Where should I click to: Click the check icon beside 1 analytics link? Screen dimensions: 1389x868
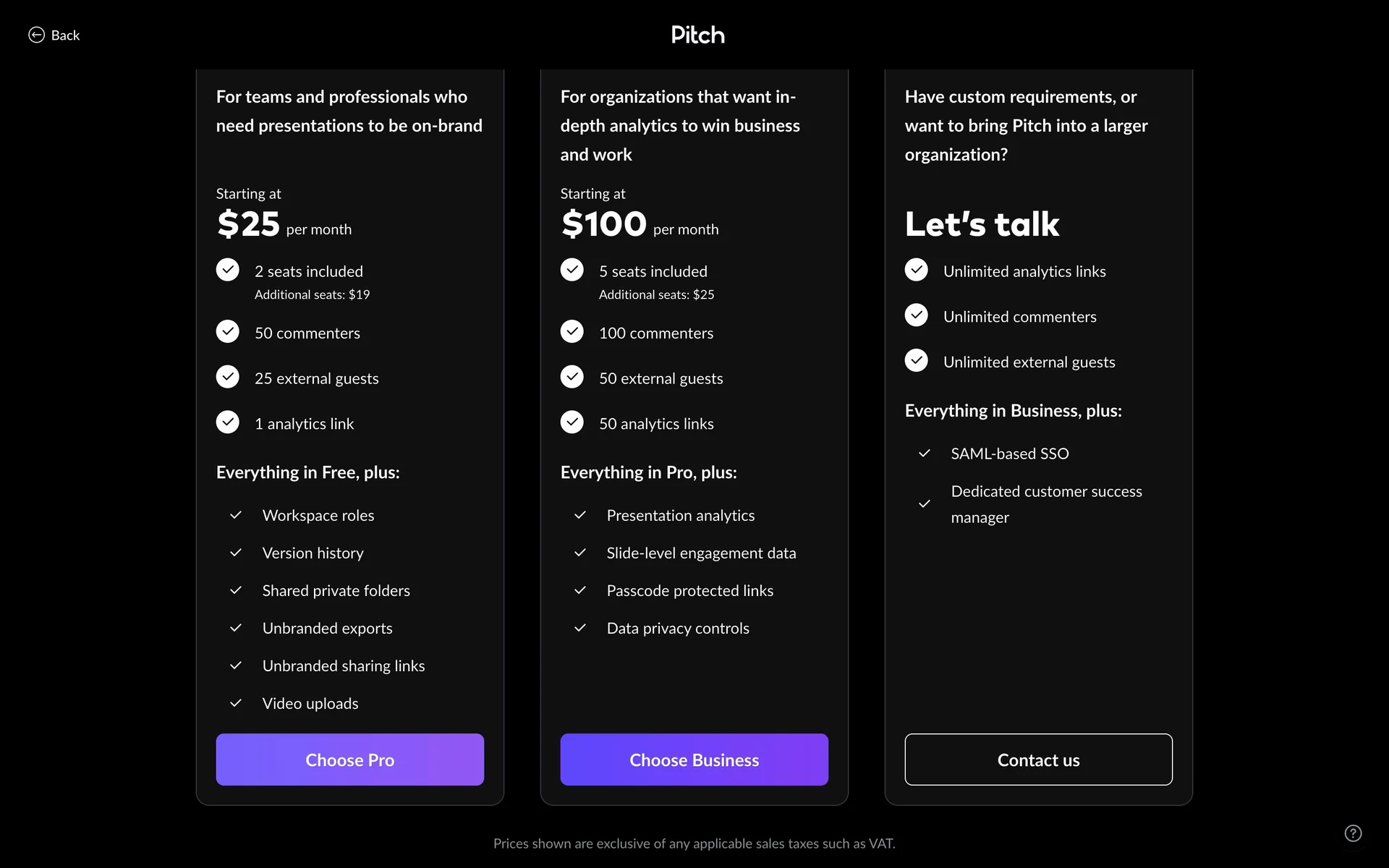click(228, 422)
